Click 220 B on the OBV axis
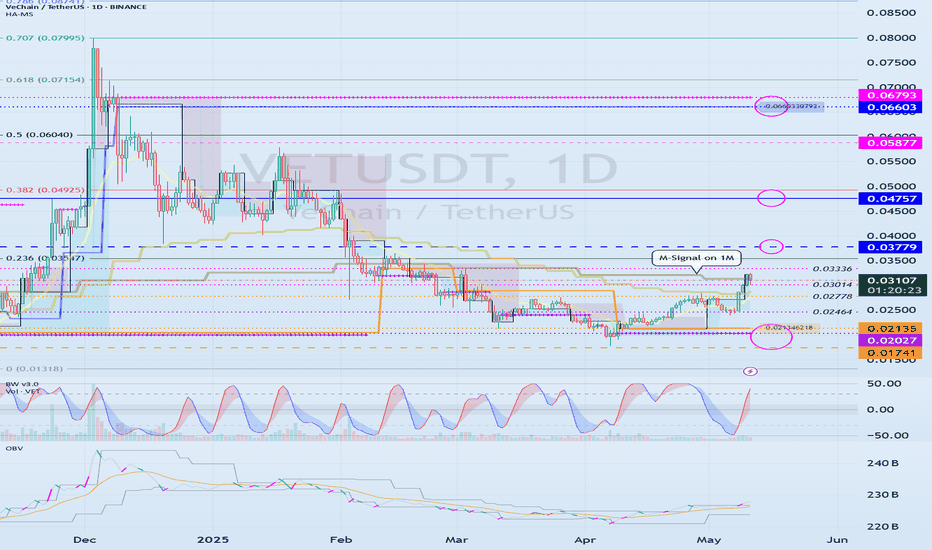The width and height of the screenshot is (932, 550). tap(884, 527)
